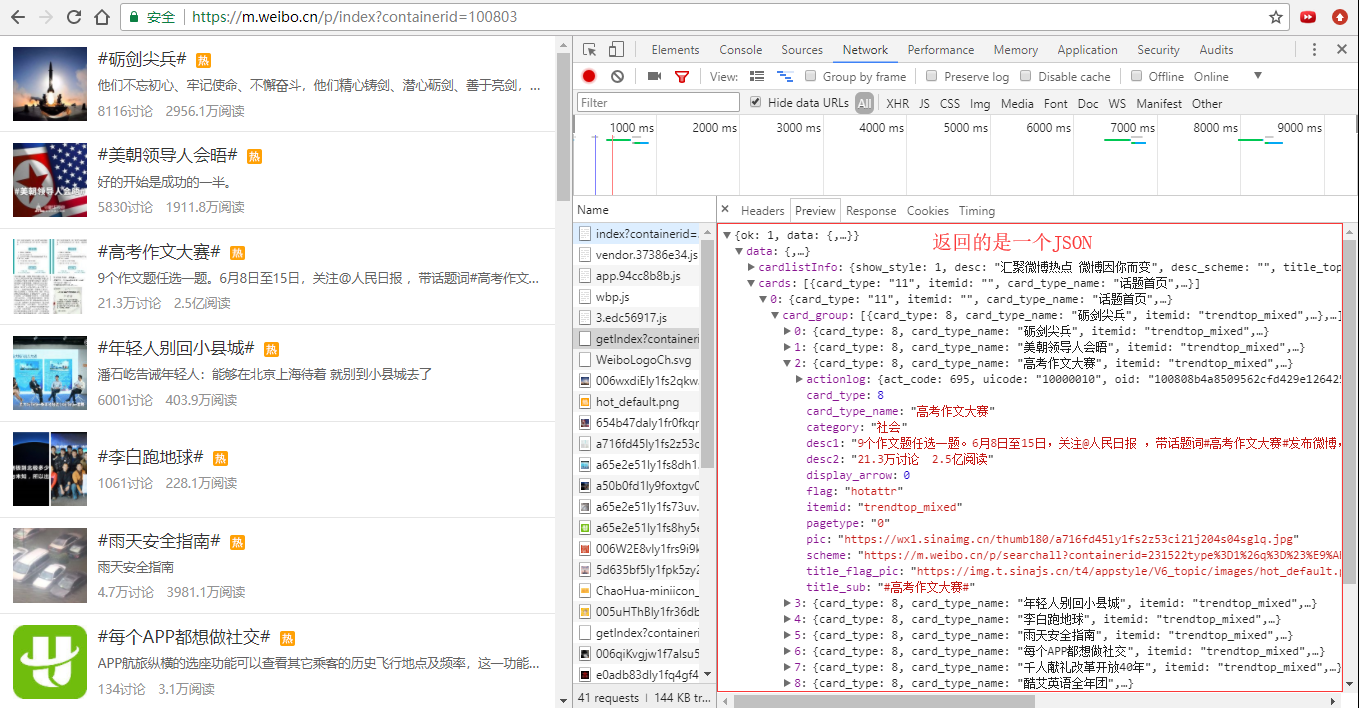Click the Name column header
Screen dimensions: 1359x708
point(593,210)
